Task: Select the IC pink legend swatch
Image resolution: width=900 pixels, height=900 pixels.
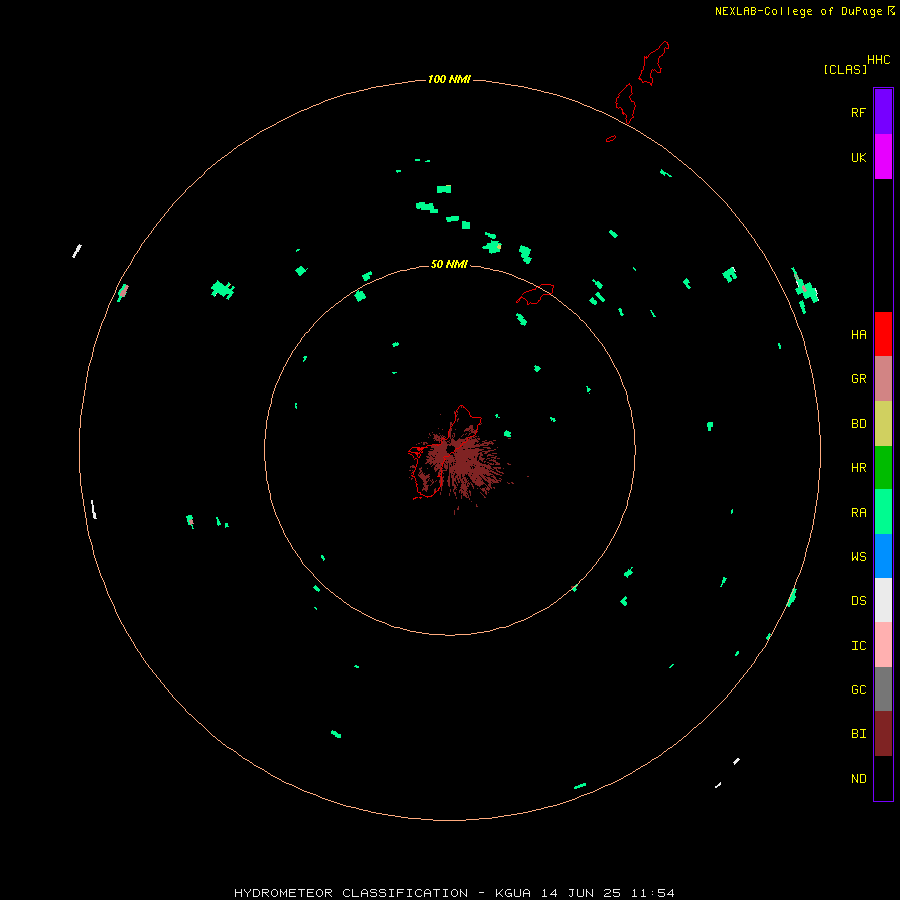Action: tap(883, 645)
